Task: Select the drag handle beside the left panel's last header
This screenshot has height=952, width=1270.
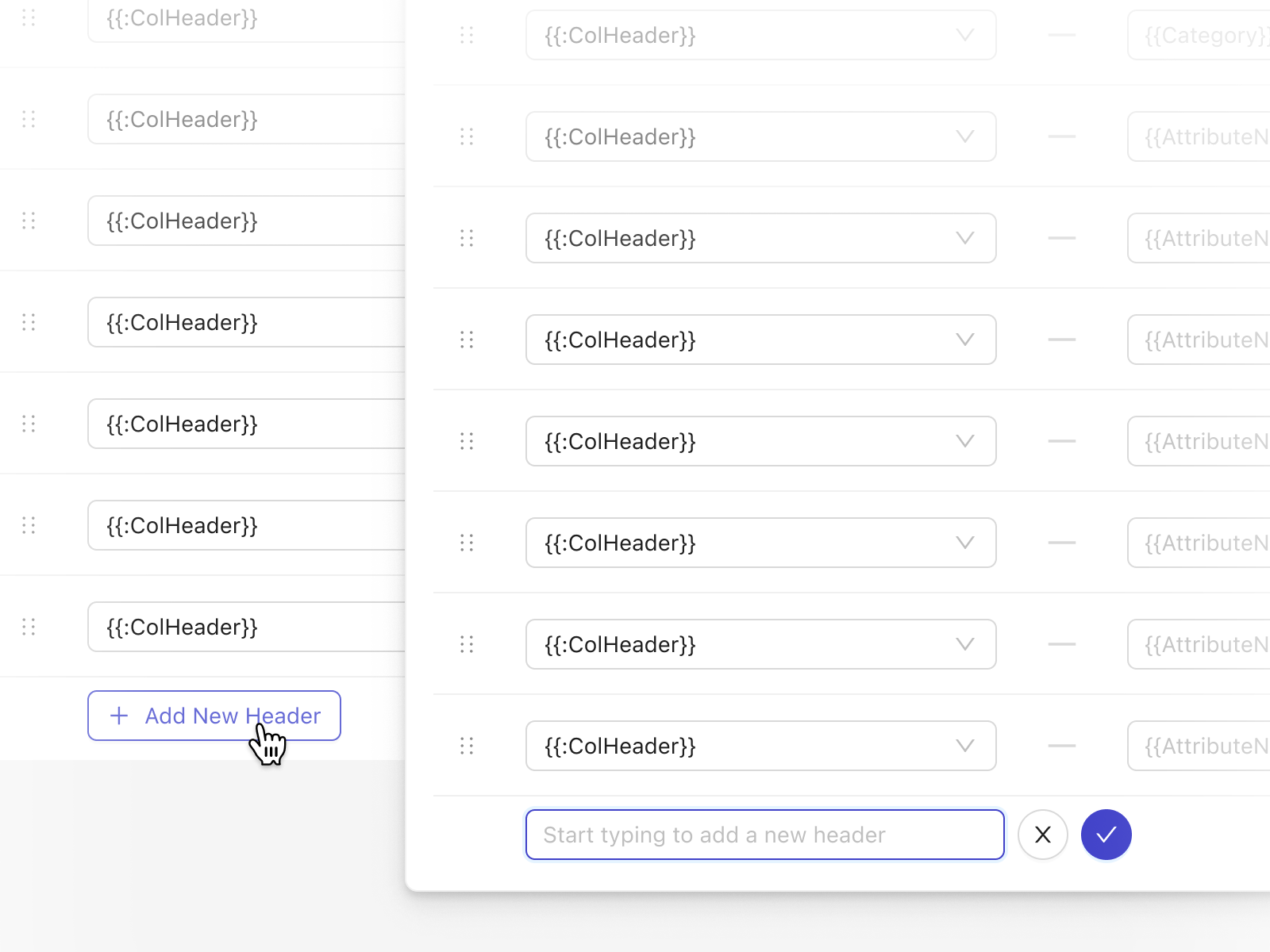Action: (29, 627)
